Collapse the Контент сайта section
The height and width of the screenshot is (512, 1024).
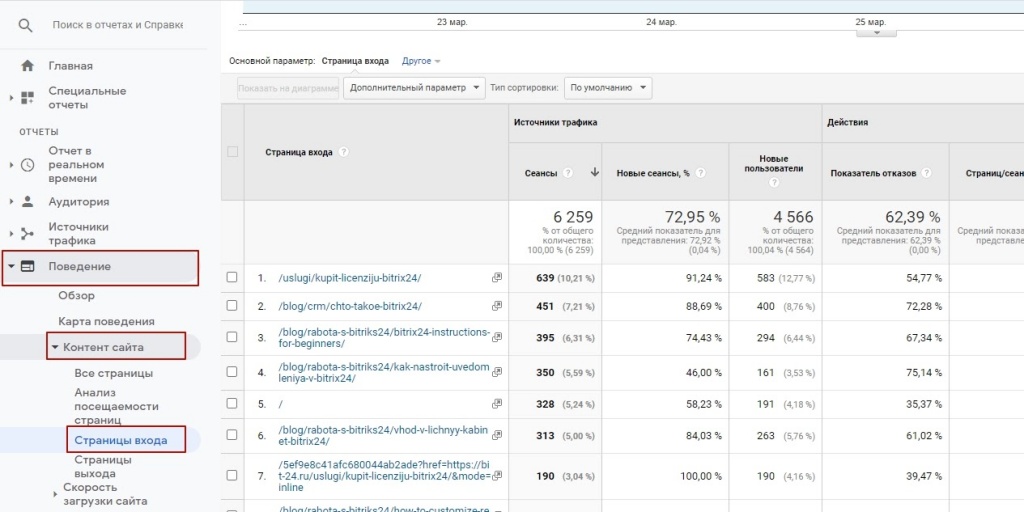pos(55,347)
